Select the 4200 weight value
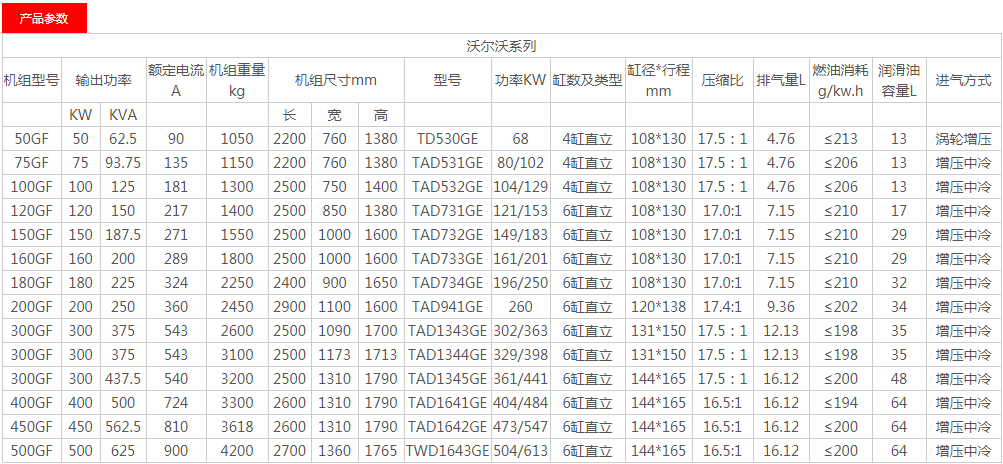 click(x=237, y=452)
